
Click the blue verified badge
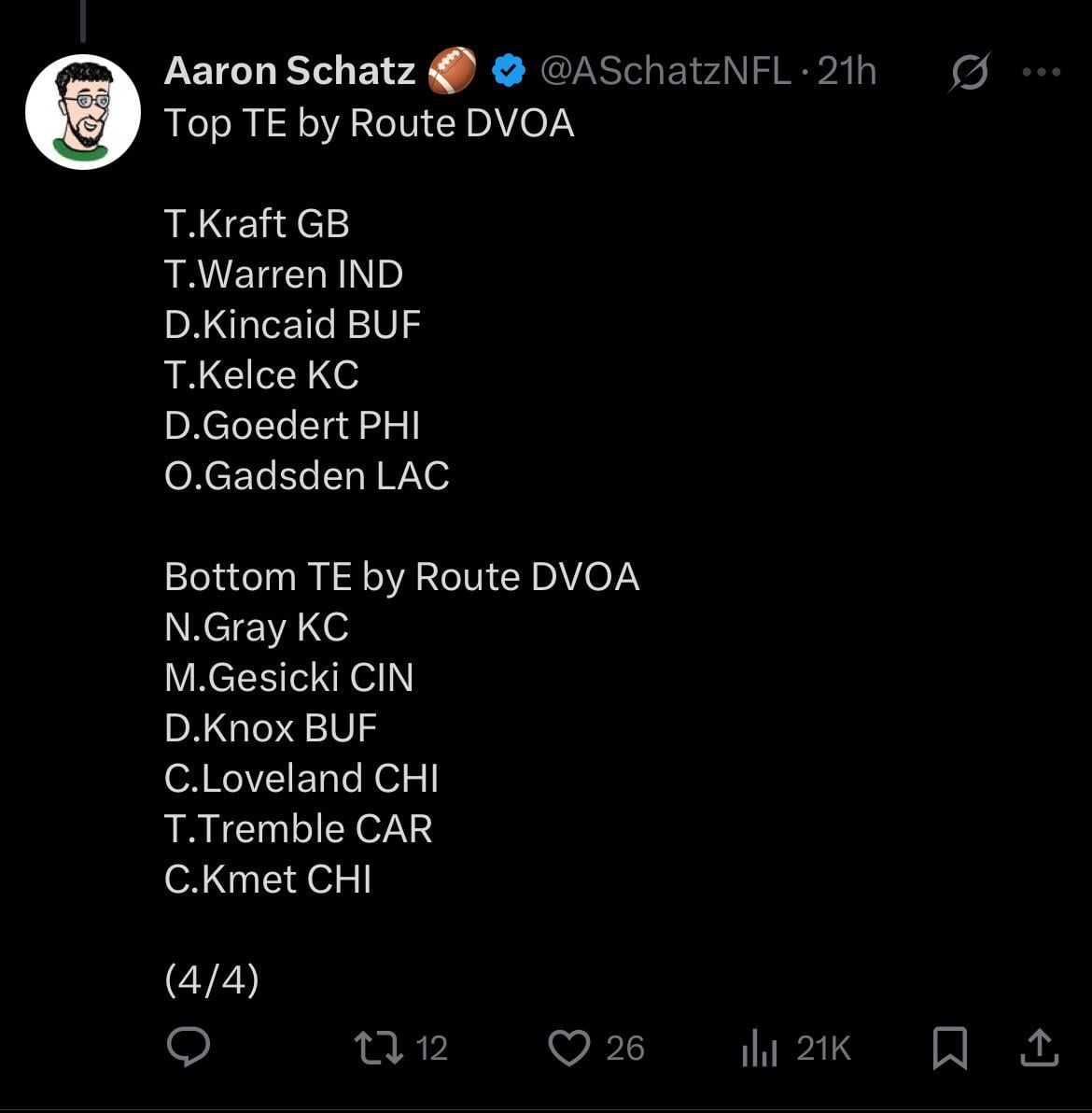pos(509,71)
